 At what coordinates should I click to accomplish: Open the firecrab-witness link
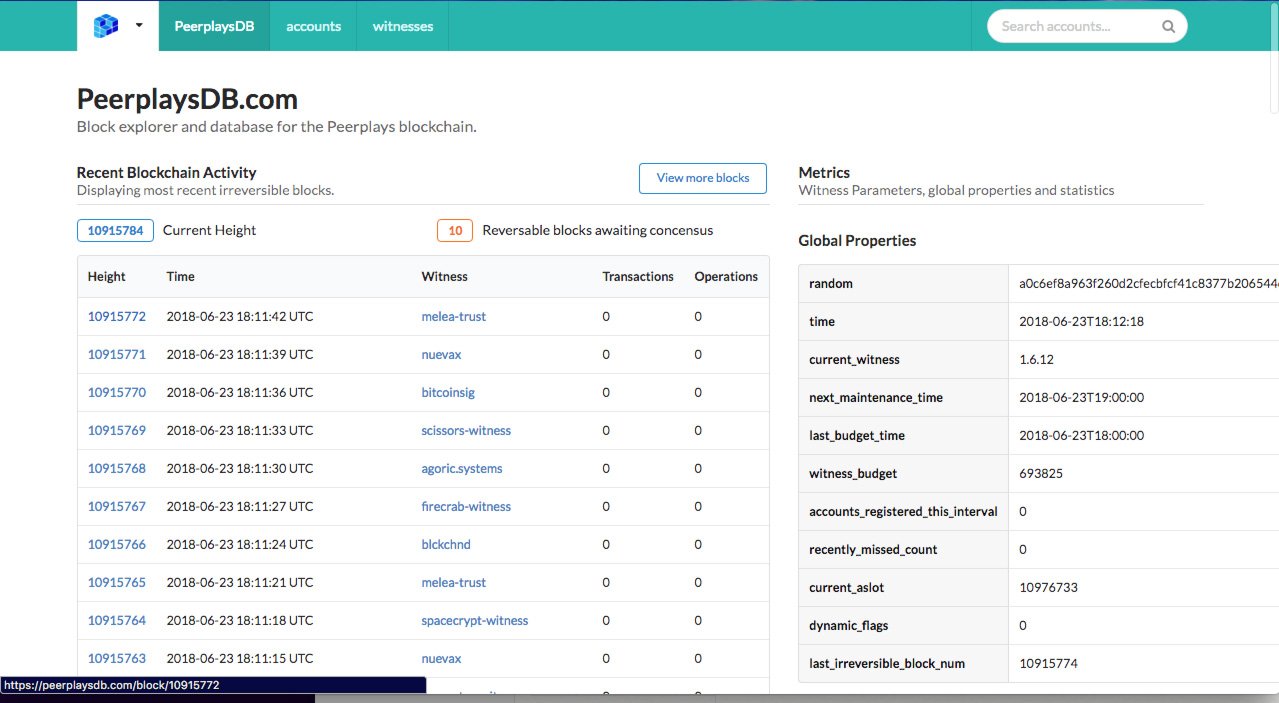[x=466, y=507]
